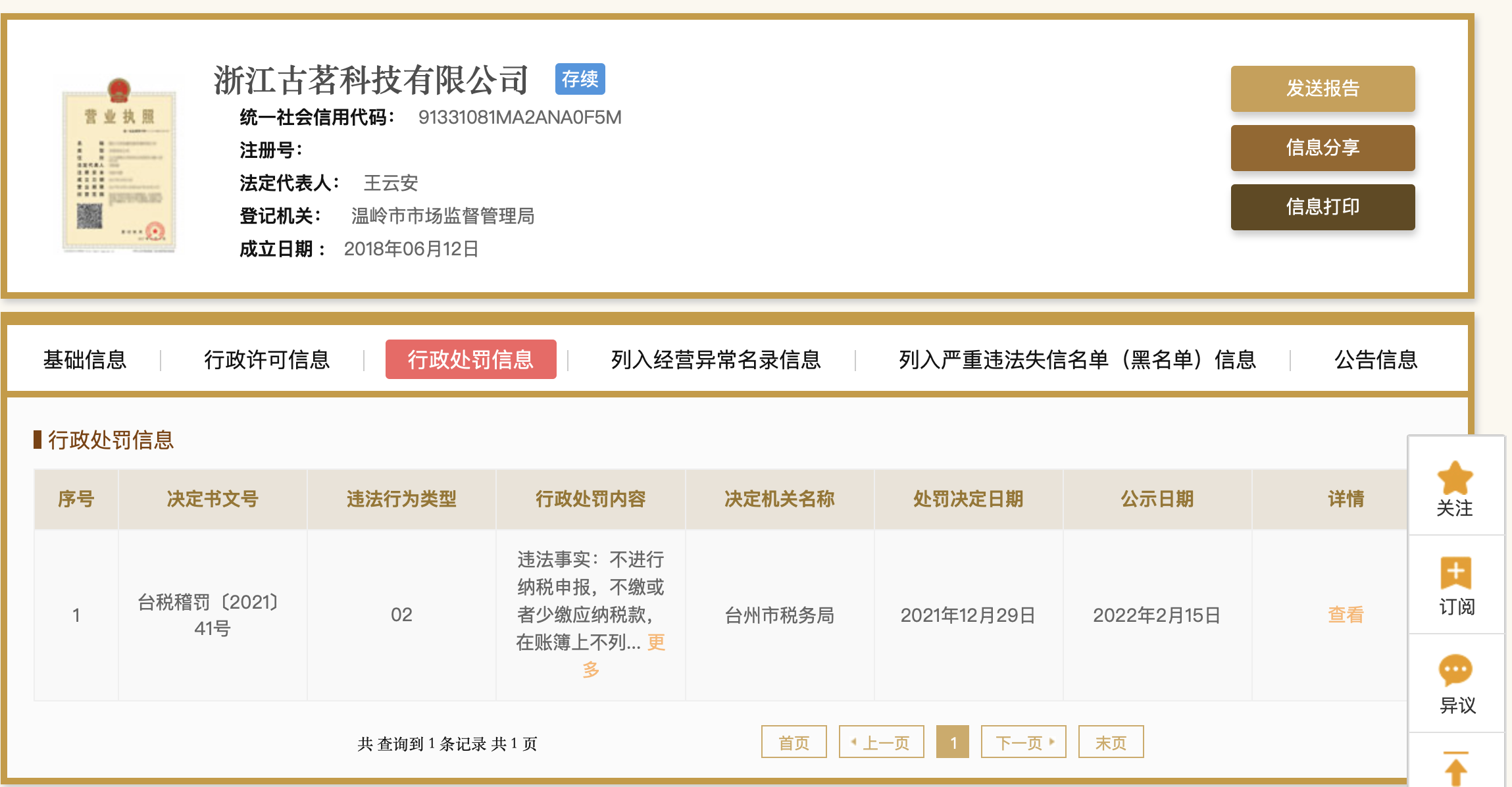This screenshot has width=1512, height=787.
Task: Click the record count text 共 查询到 1 条记录
Action: [x=423, y=744]
